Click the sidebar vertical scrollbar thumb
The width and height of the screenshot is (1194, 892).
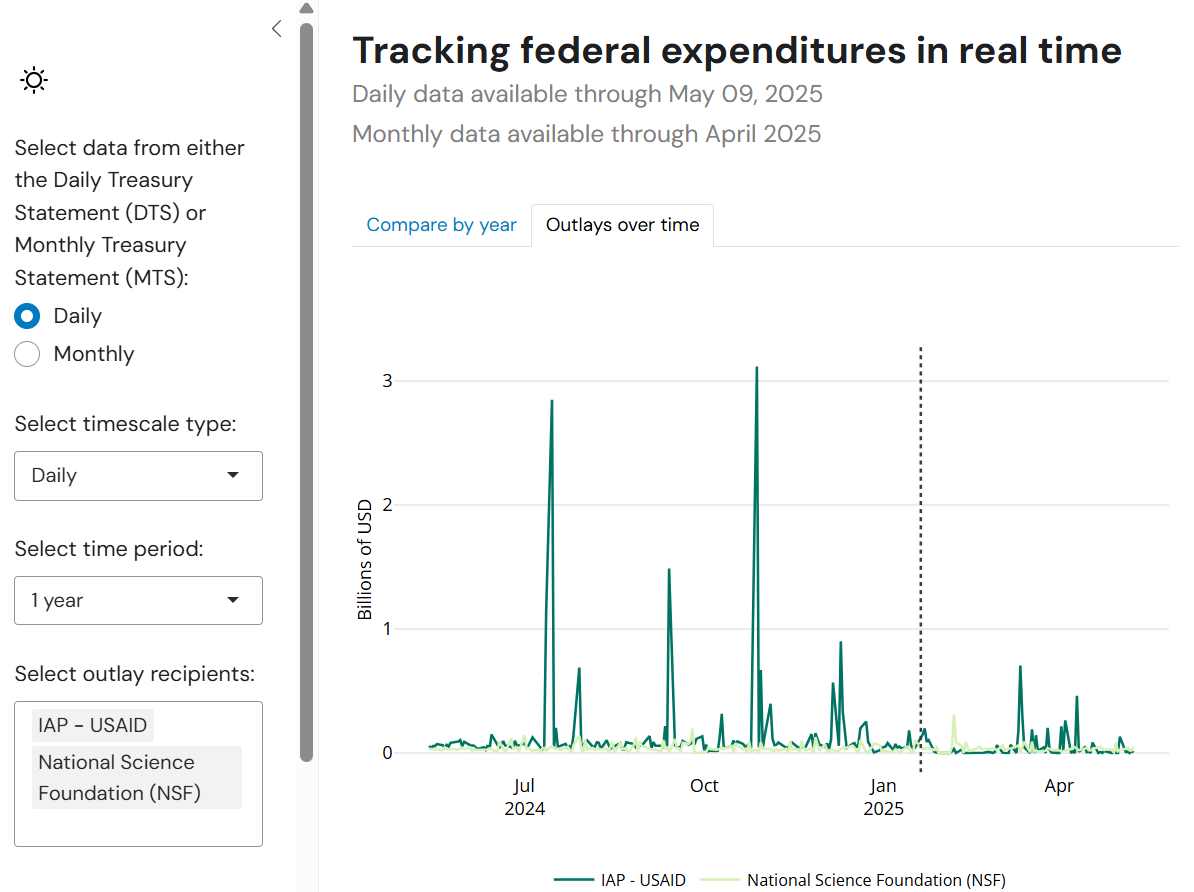tap(306, 390)
